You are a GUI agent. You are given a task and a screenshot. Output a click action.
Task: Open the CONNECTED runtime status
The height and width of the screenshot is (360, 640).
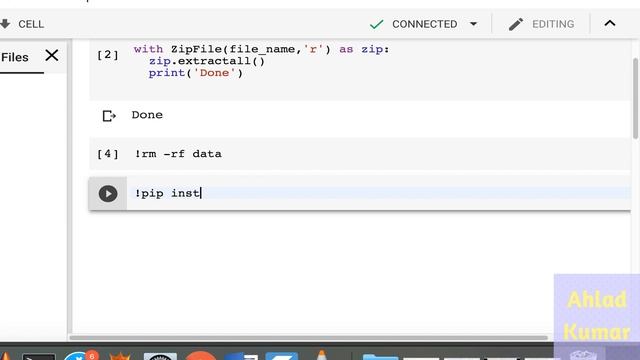pos(424,24)
